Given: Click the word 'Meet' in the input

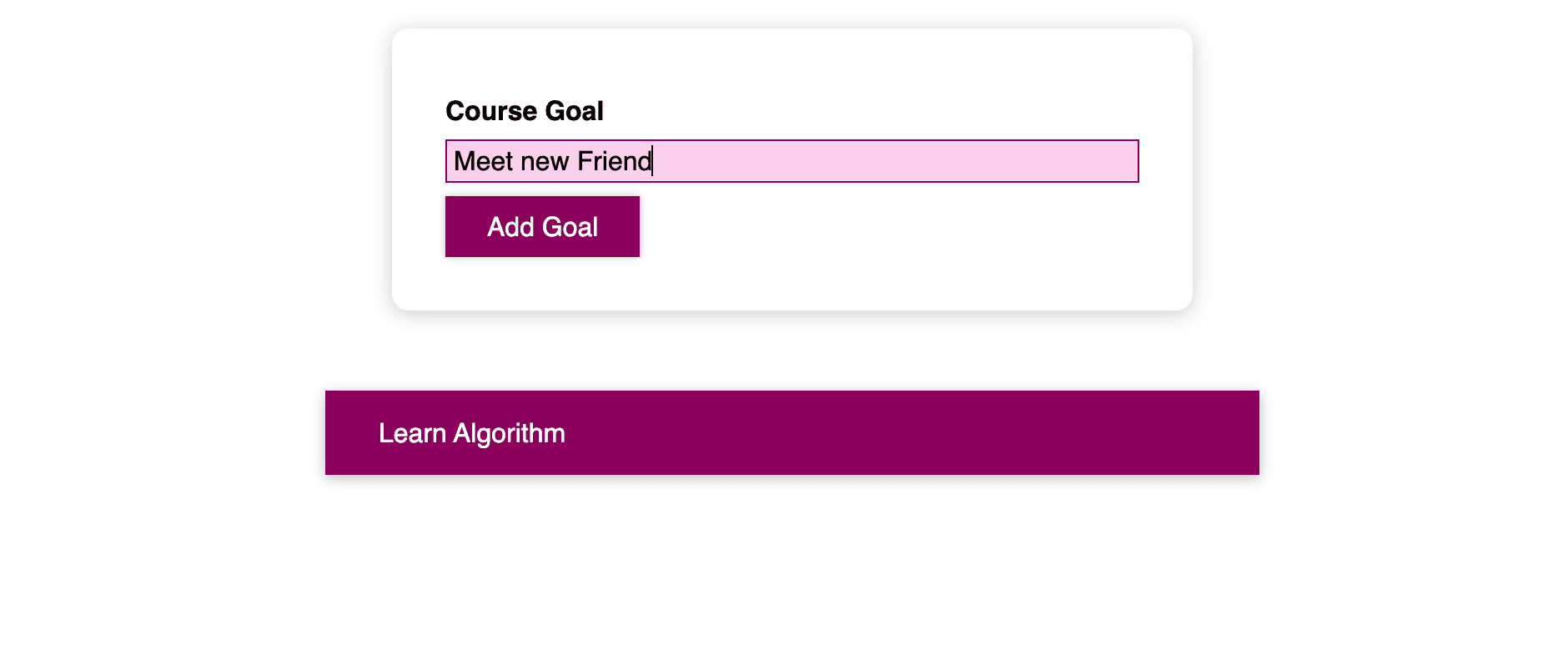Looking at the screenshot, I should pyautogui.click(x=483, y=161).
